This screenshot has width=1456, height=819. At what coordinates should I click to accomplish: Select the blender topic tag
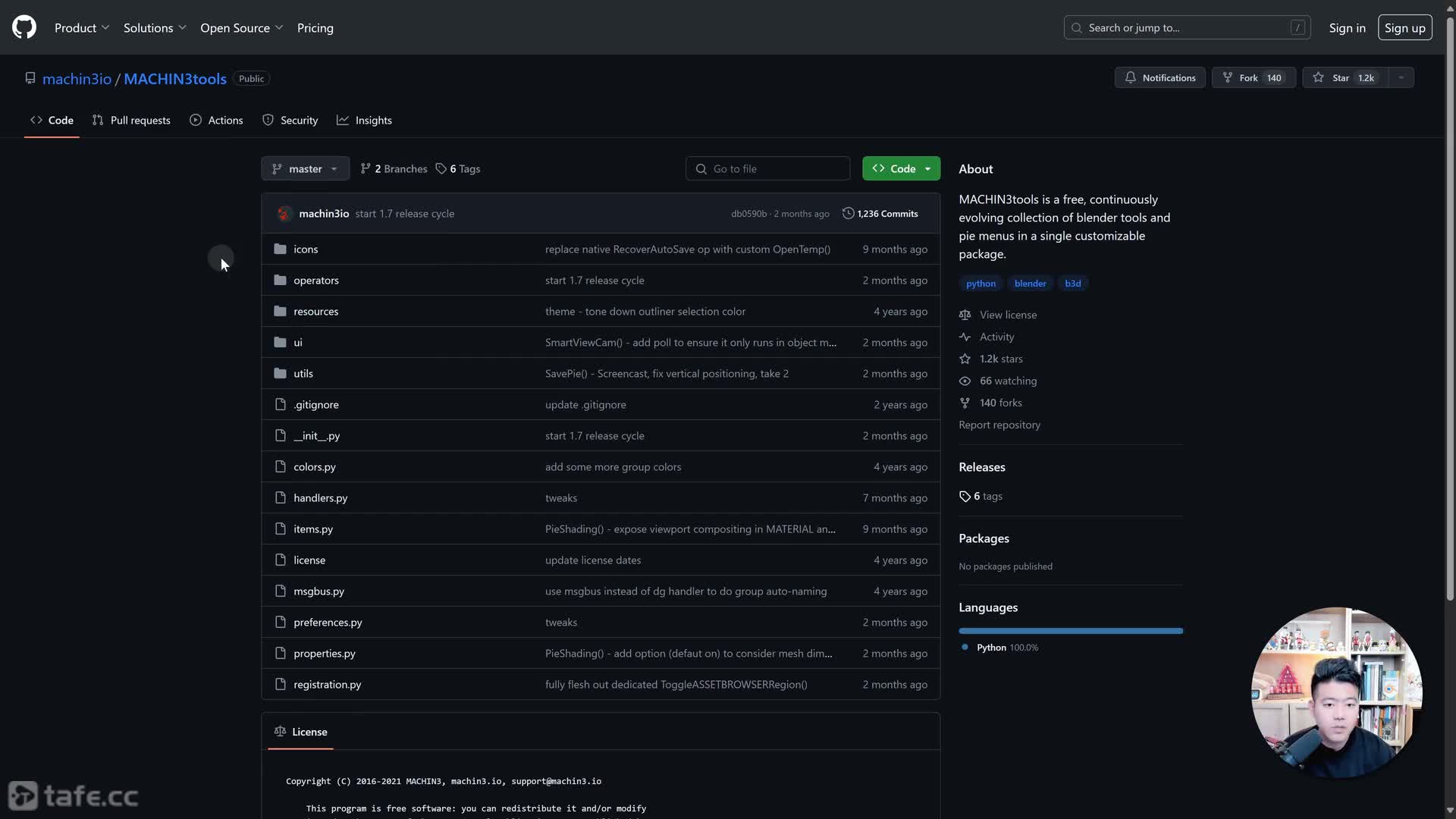pos(1030,283)
